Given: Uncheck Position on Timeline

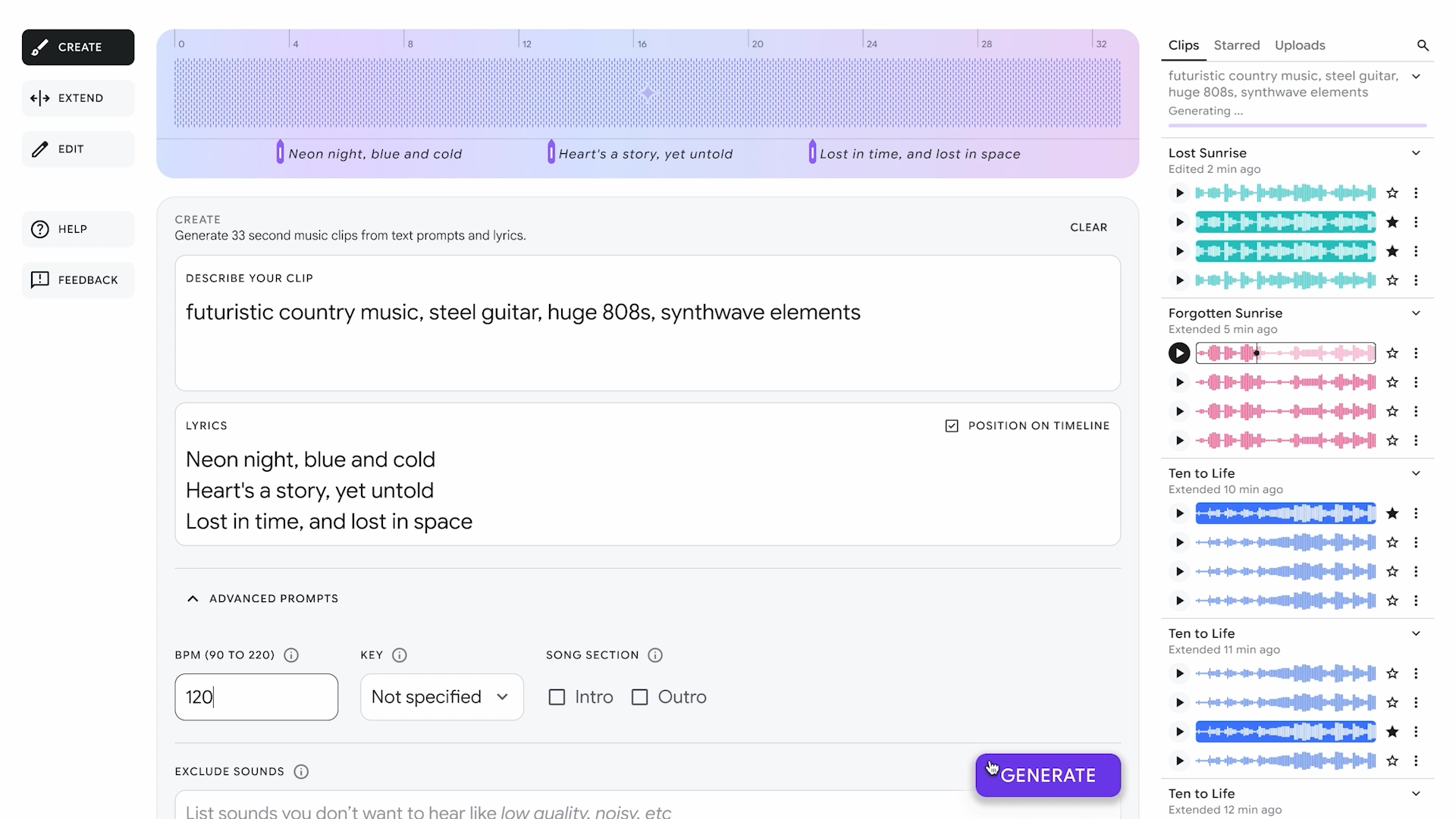Looking at the screenshot, I should [x=952, y=425].
